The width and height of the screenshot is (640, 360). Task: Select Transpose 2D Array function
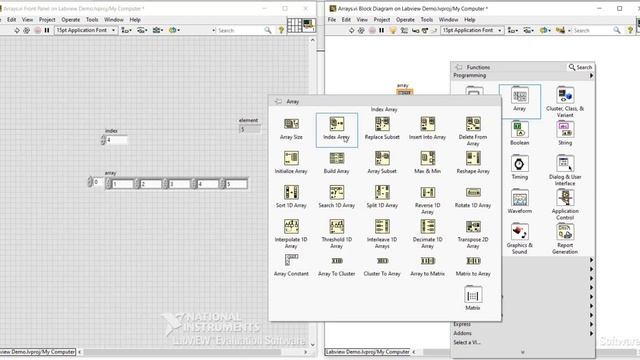coord(473,234)
